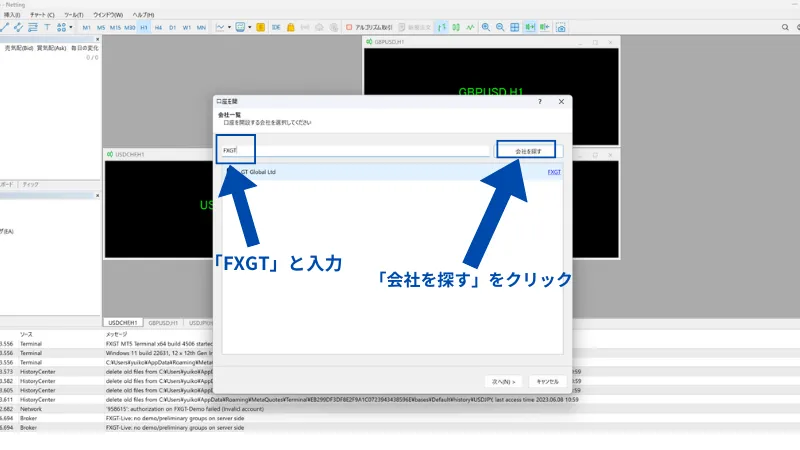The width and height of the screenshot is (800, 450).
Task: Select the equidistant channel drawing tool
Action: 18,28
